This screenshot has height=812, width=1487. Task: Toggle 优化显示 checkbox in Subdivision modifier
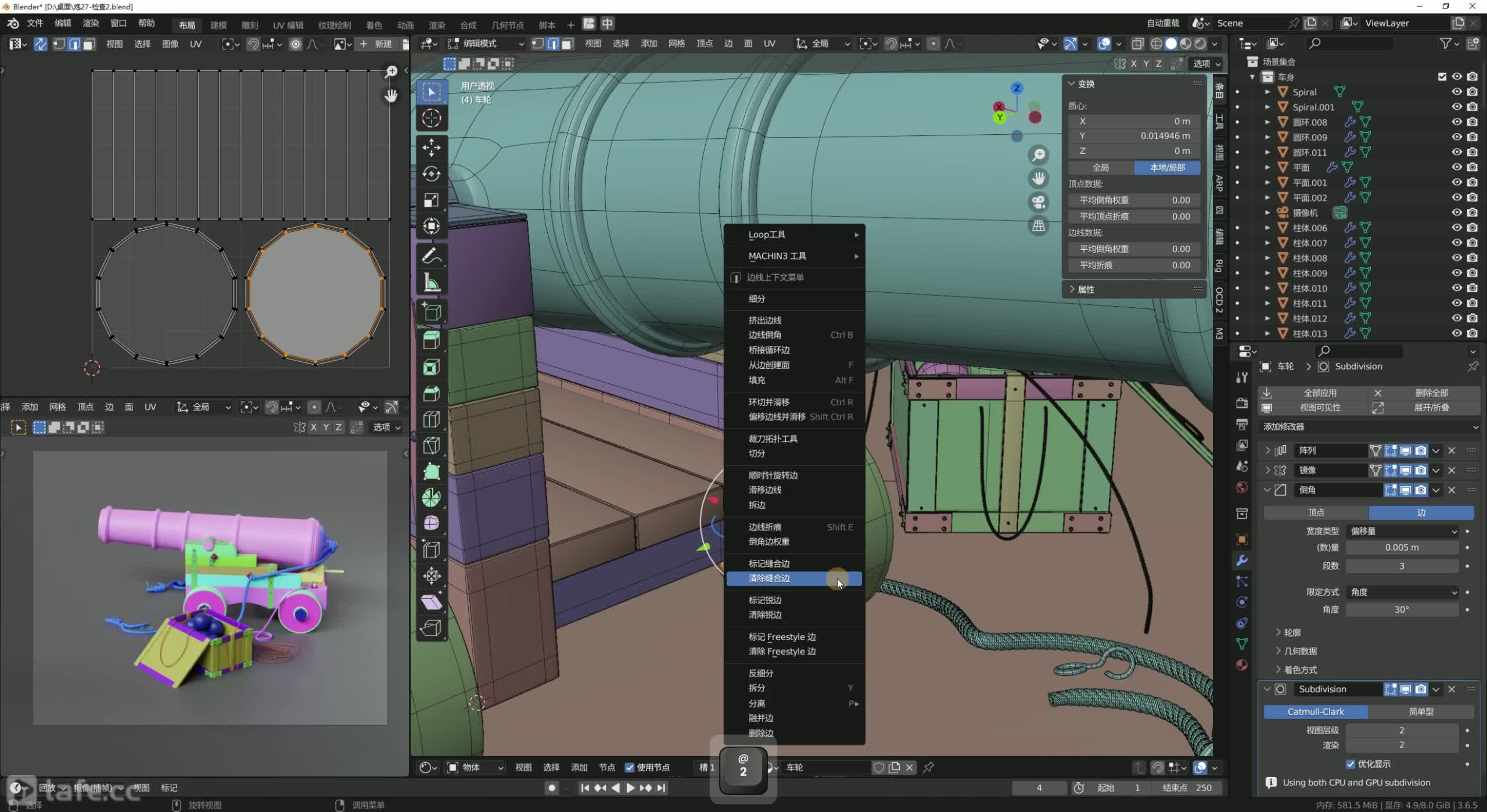pos(1350,764)
